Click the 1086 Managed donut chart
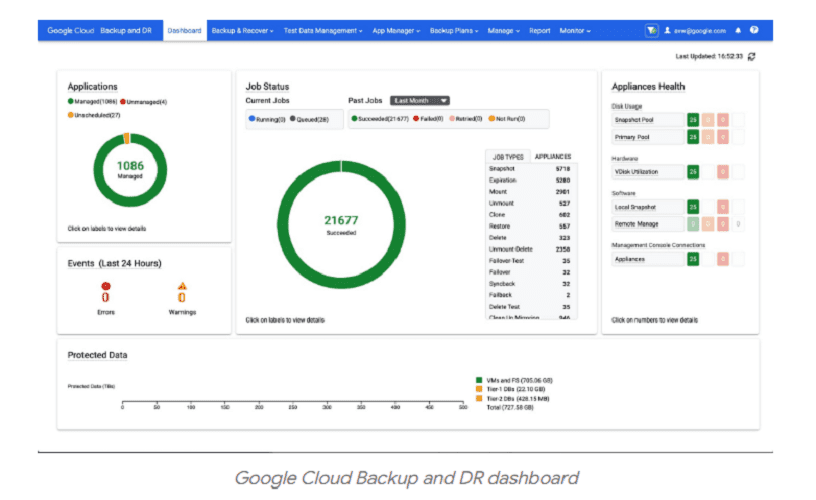This screenshot has width=816, height=500. pyautogui.click(x=130, y=170)
